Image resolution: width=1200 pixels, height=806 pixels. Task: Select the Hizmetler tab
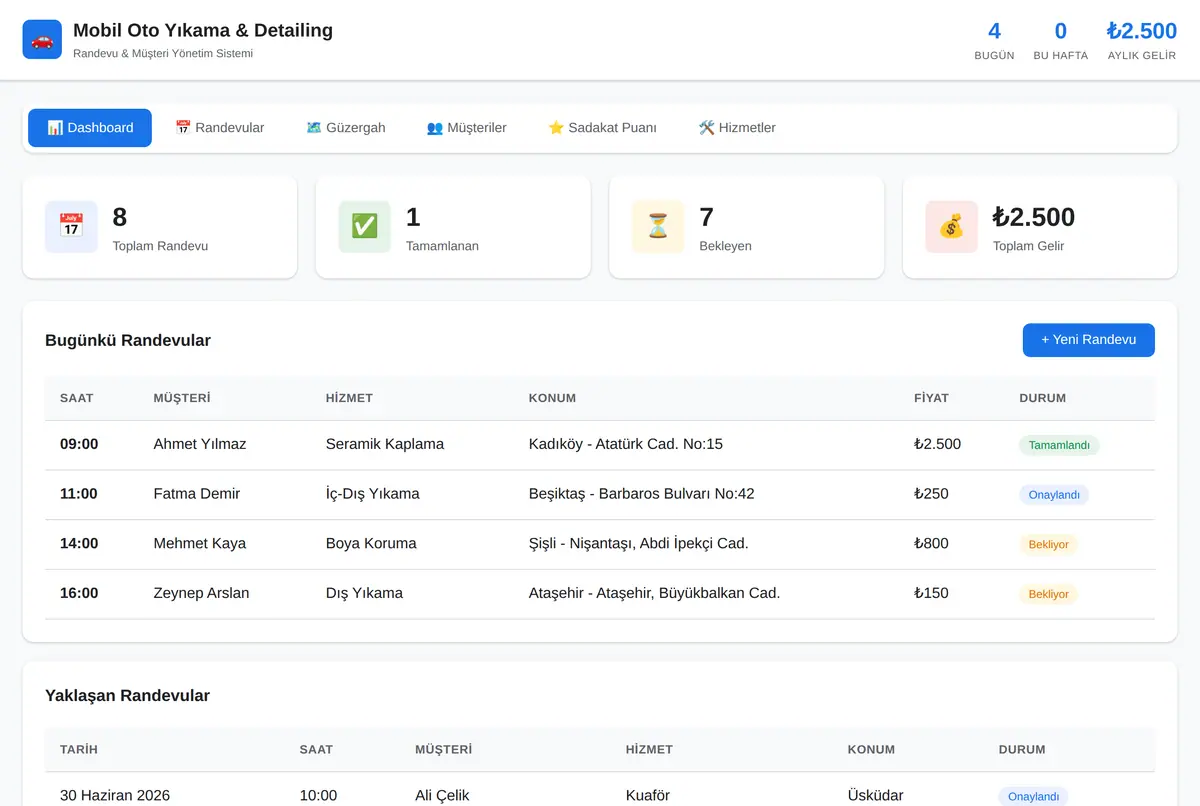737,128
